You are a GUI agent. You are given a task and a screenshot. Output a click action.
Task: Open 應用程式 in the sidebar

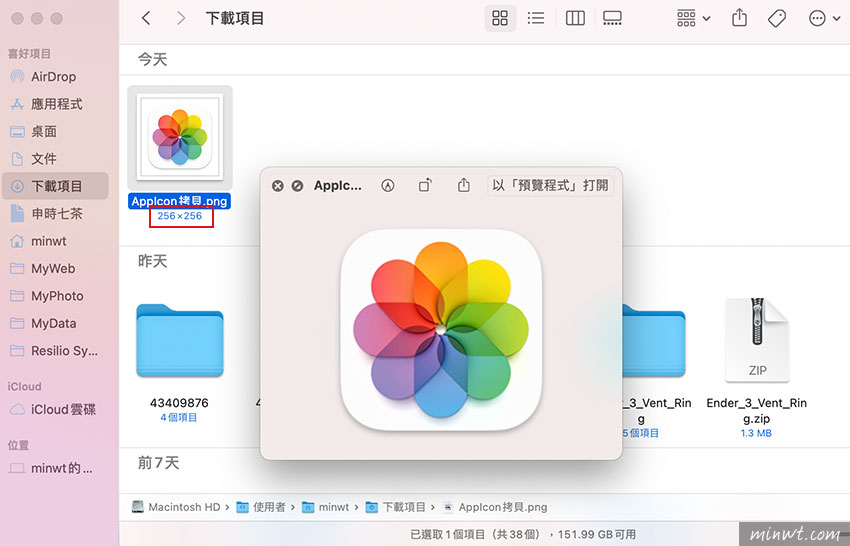55,104
